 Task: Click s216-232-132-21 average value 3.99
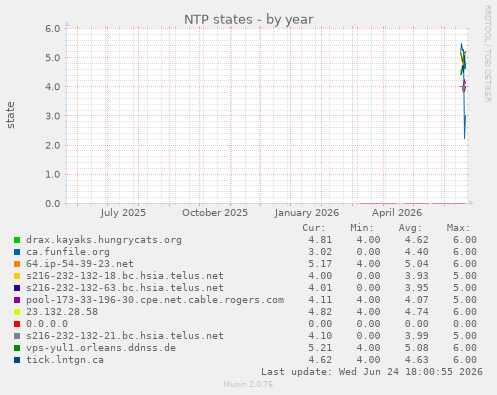tap(417, 336)
